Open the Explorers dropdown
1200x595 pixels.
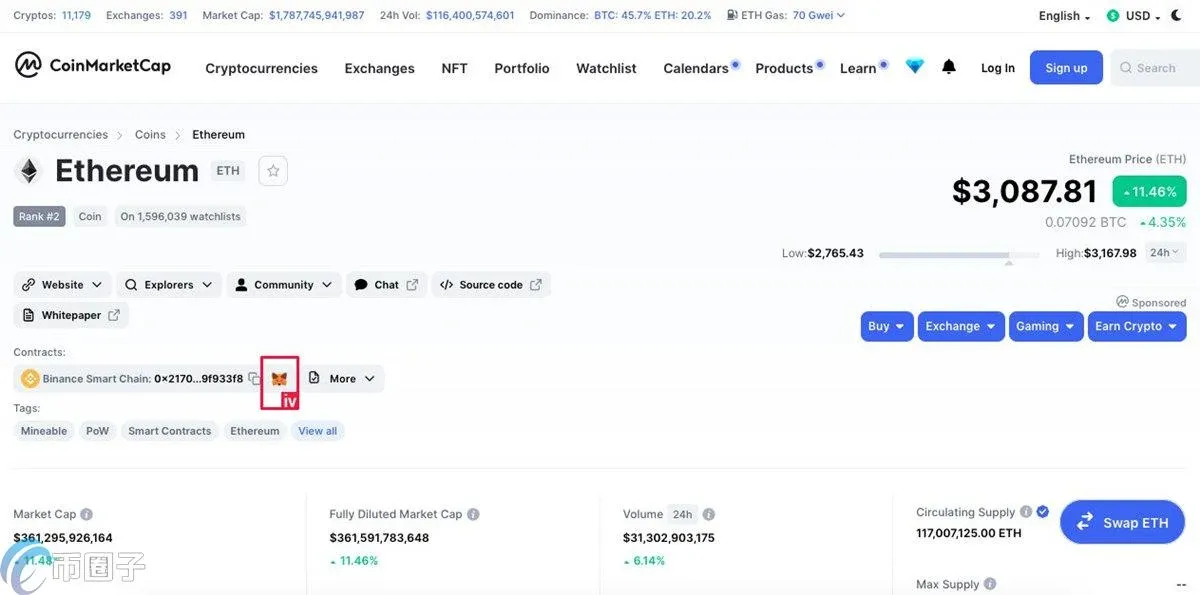pos(169,285)
